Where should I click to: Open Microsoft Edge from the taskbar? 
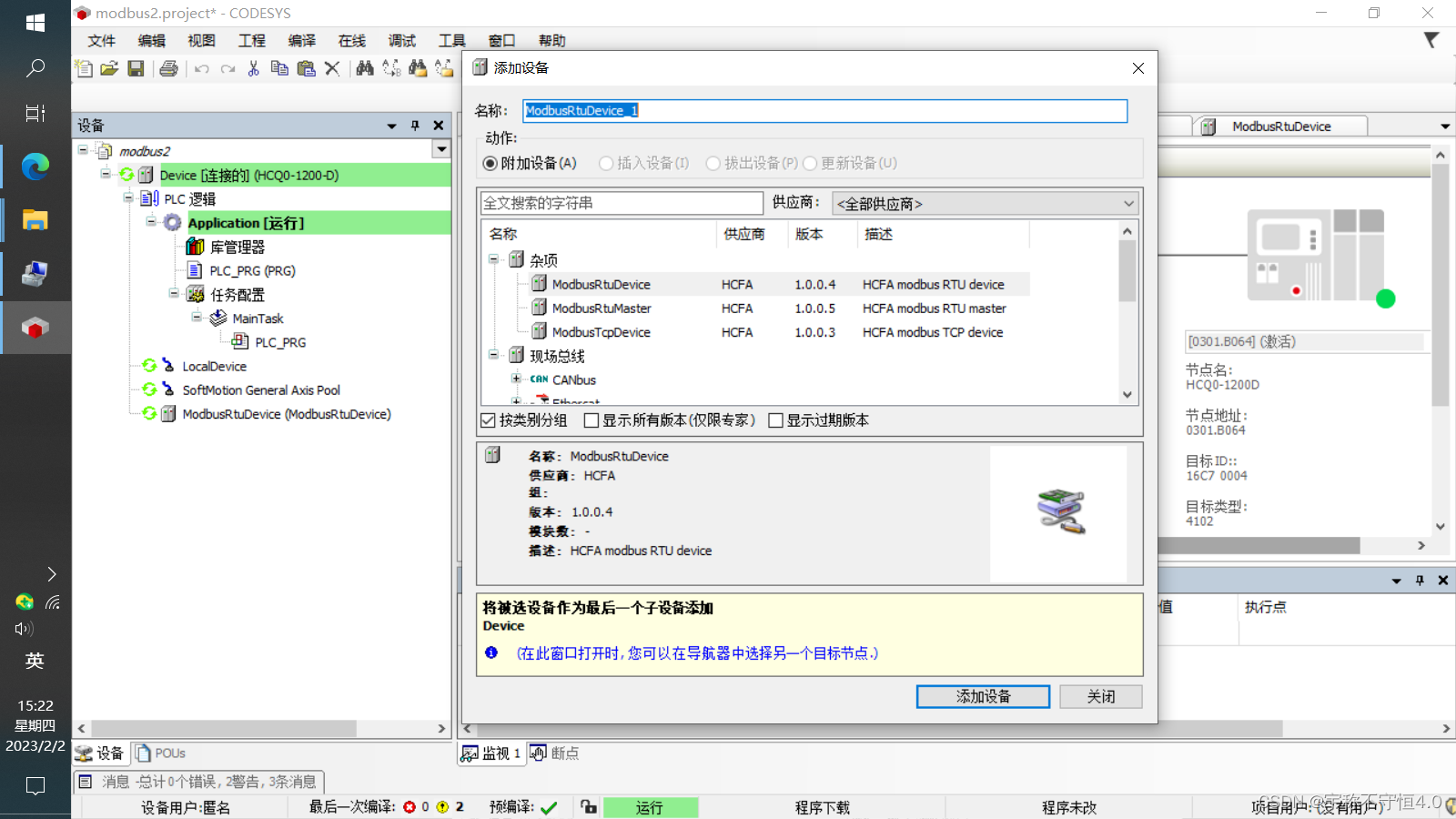35,167
